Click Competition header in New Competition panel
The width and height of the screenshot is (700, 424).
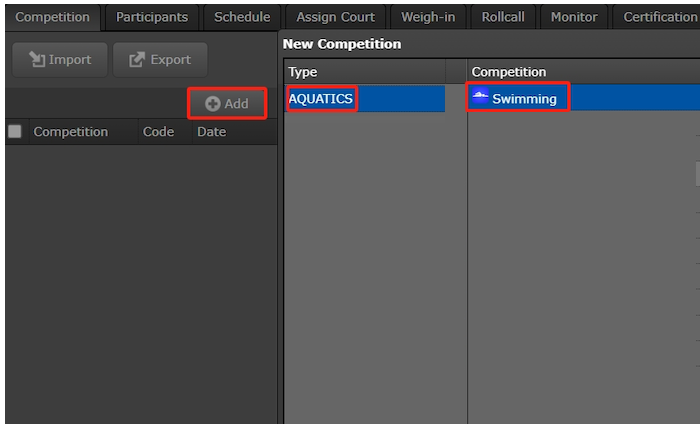(509, 72)
